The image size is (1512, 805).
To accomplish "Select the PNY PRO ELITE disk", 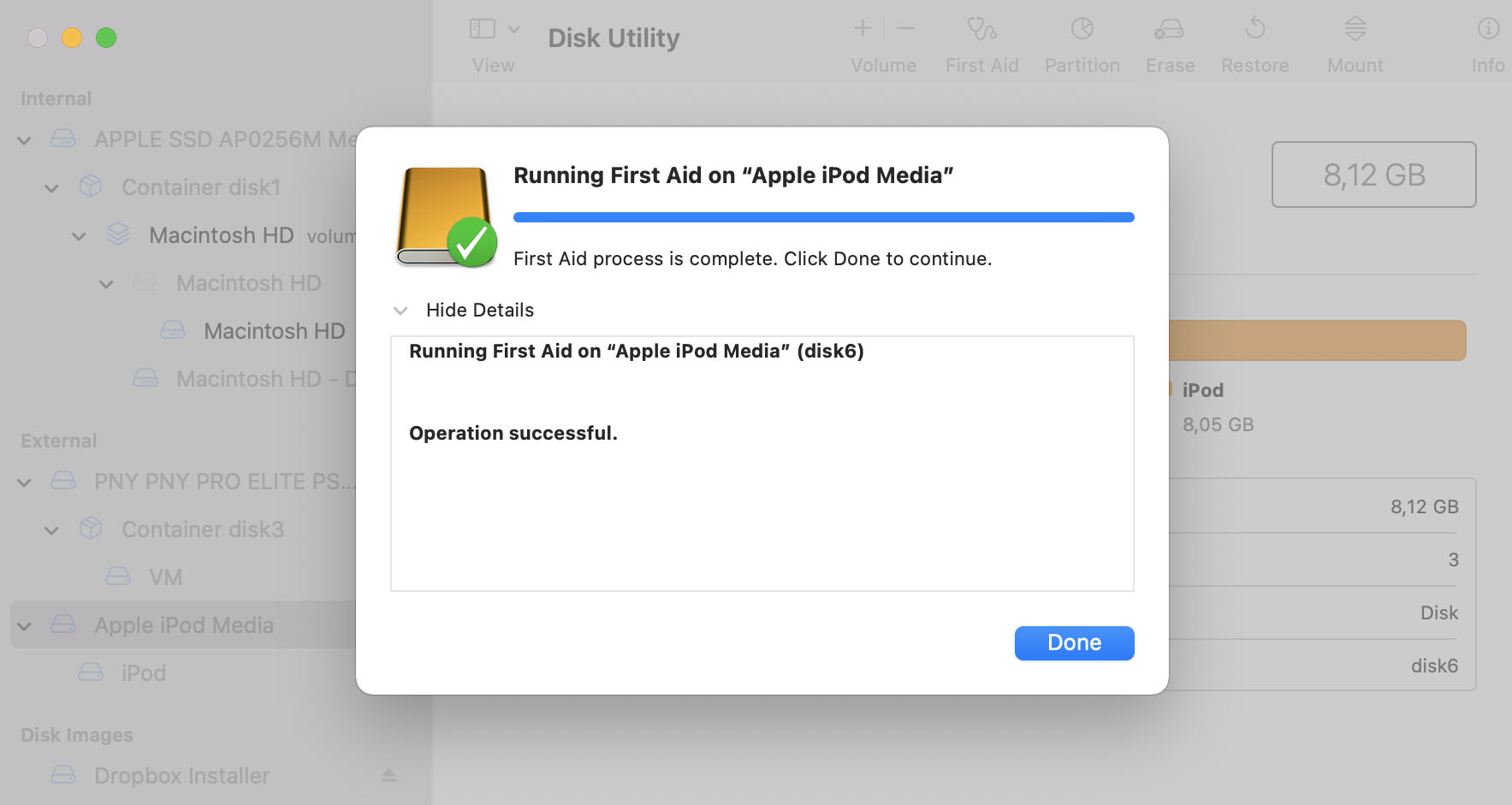I will pyautogui.click(x=225, y=482).
